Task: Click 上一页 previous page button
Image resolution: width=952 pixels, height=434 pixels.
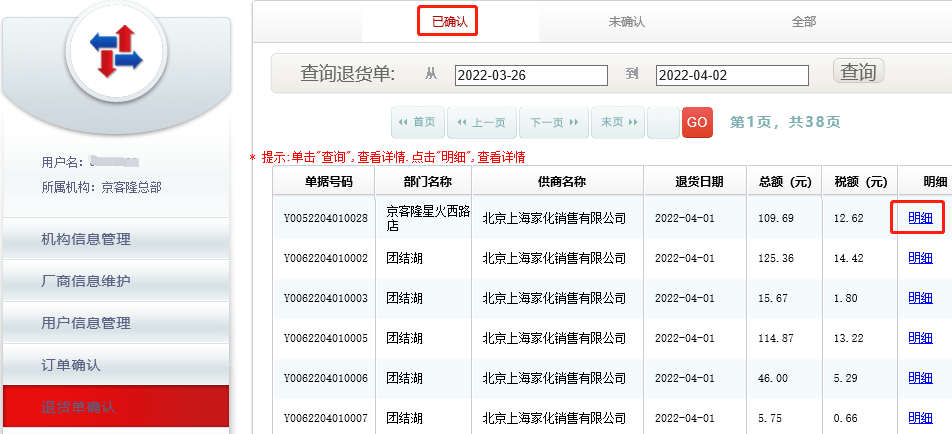Action: click(481, 122)
